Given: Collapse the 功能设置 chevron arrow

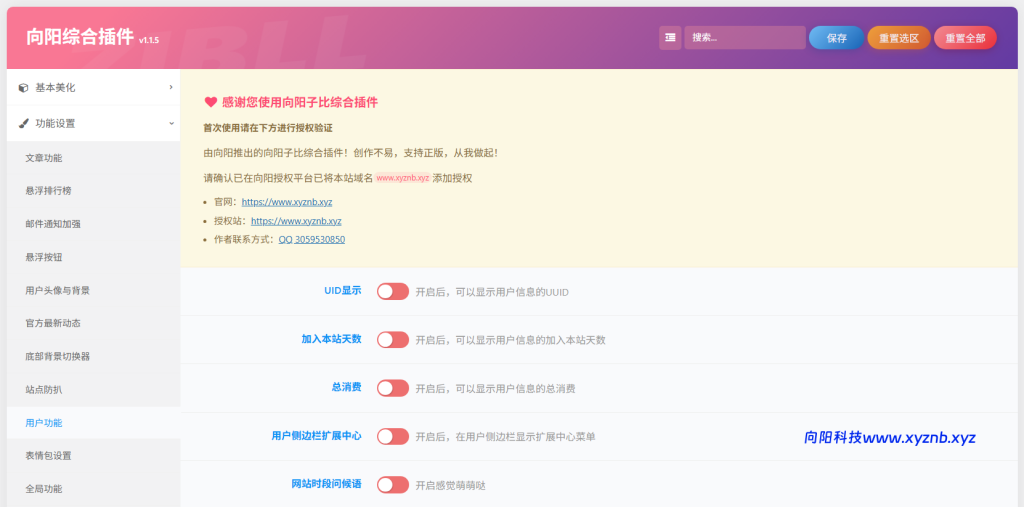Looking at the screenshot, I should coord(170,123).
